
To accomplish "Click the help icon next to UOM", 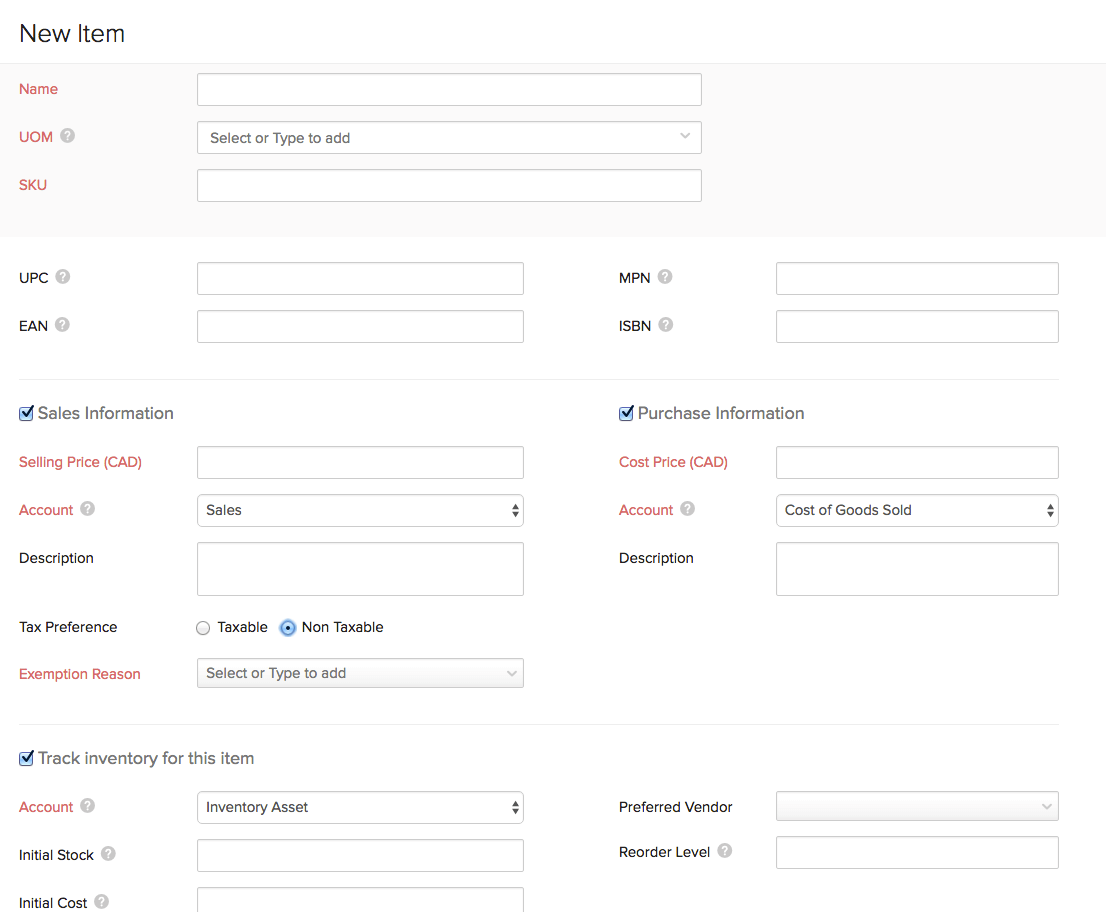I will pos(68,136).
